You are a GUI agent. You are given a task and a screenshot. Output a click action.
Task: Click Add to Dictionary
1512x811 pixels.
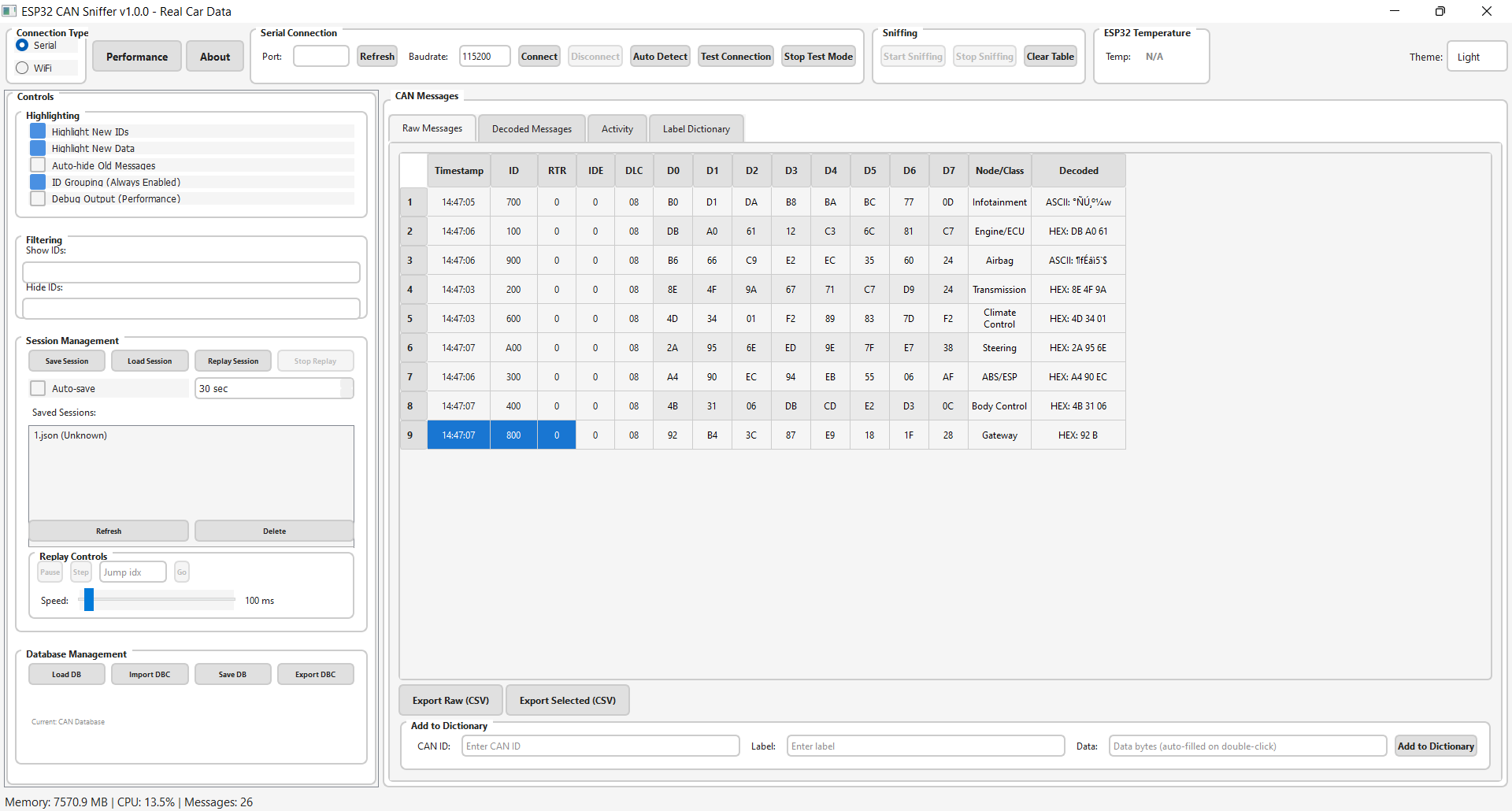(x=1436, y=746)
